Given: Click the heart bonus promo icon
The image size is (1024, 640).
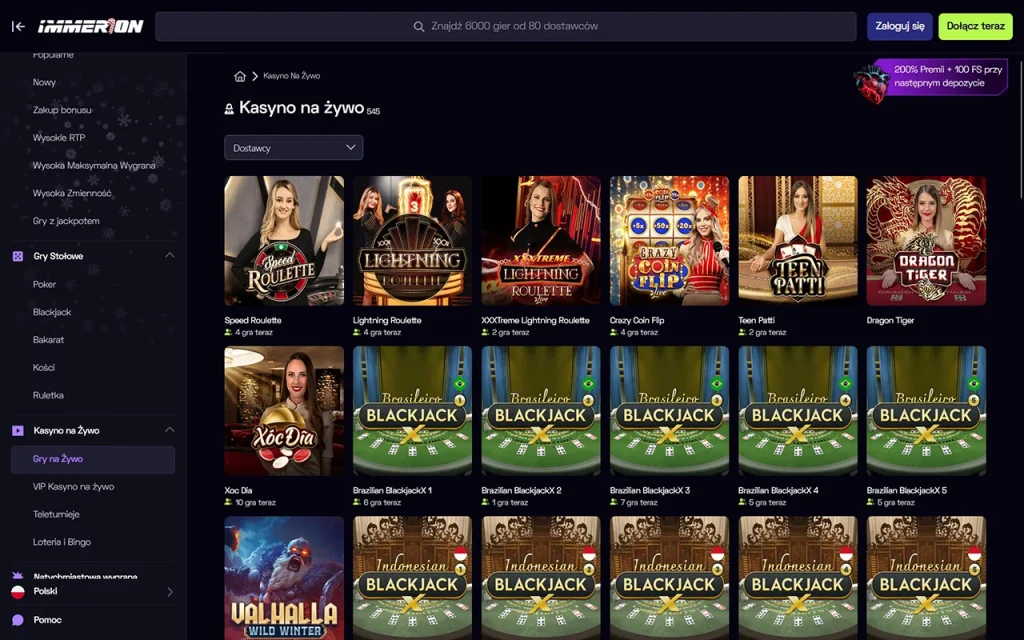Looking at the screenshot, I should [872, 84].
